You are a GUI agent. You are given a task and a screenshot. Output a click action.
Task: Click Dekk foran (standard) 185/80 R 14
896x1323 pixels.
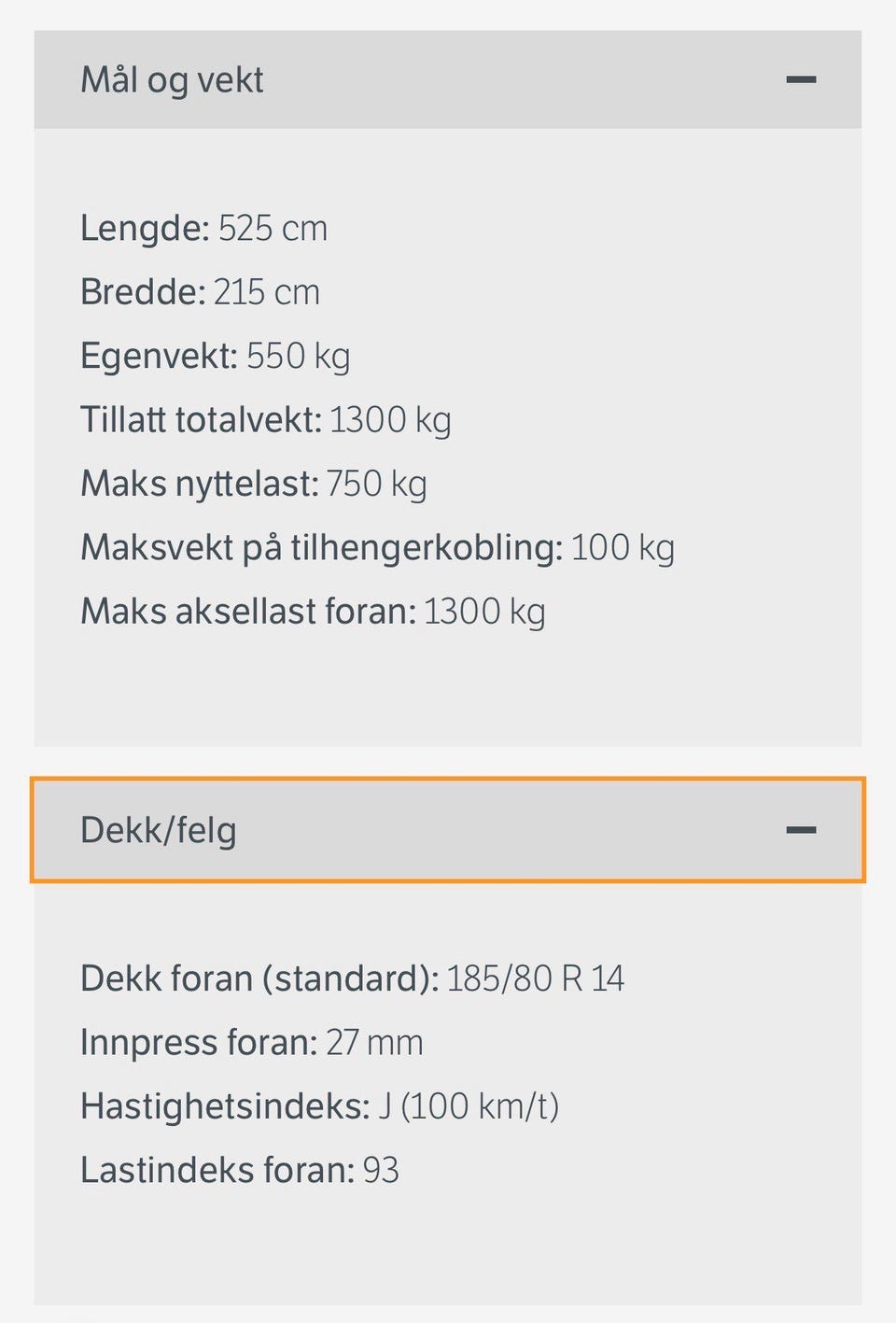click(x=352, y=978)
